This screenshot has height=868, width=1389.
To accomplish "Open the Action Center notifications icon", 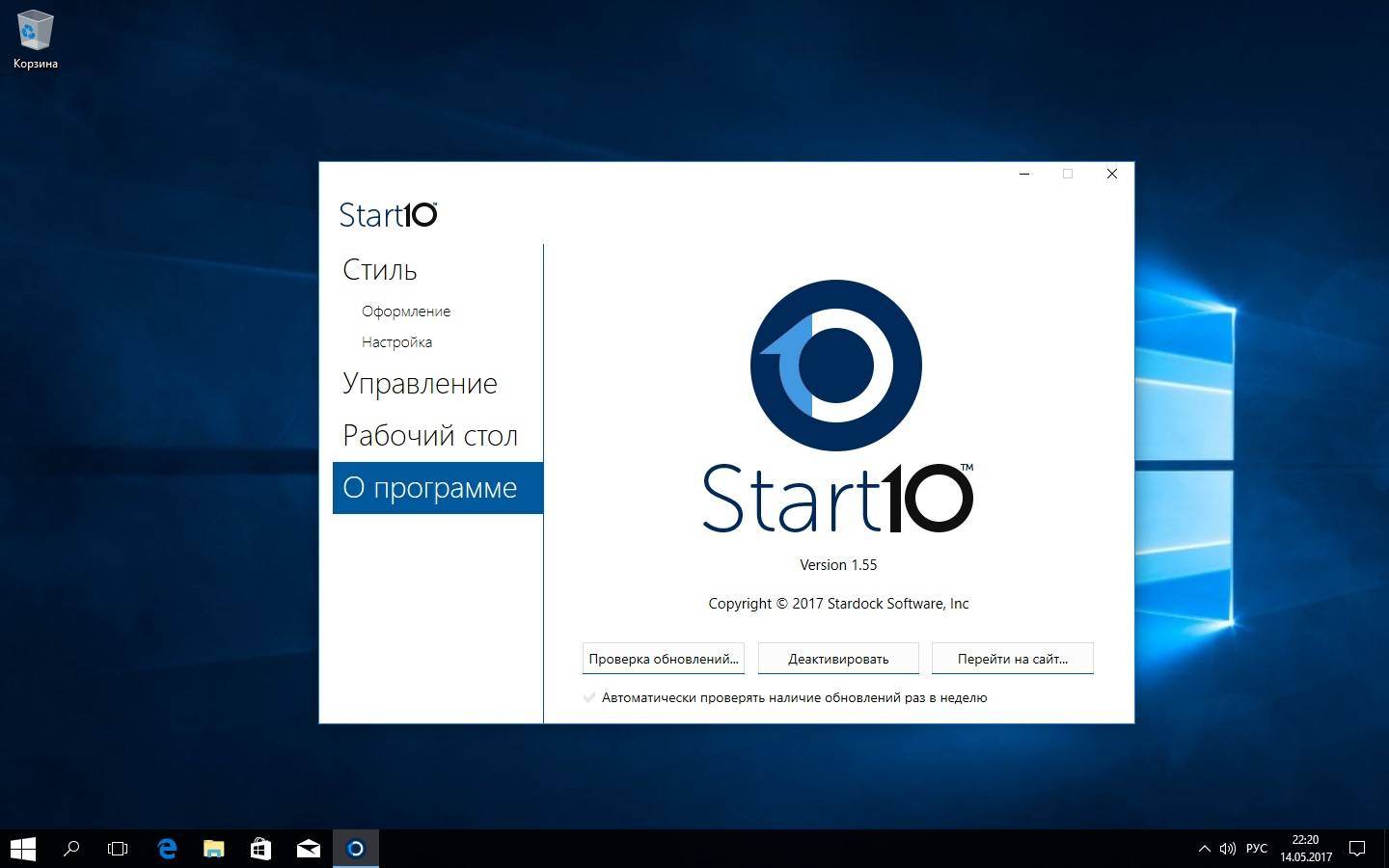I will (1357, 849).
